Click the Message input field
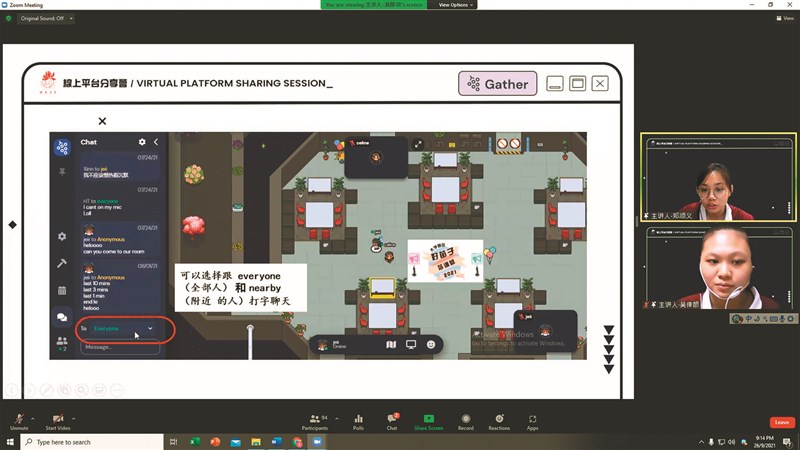 point(120,347)
